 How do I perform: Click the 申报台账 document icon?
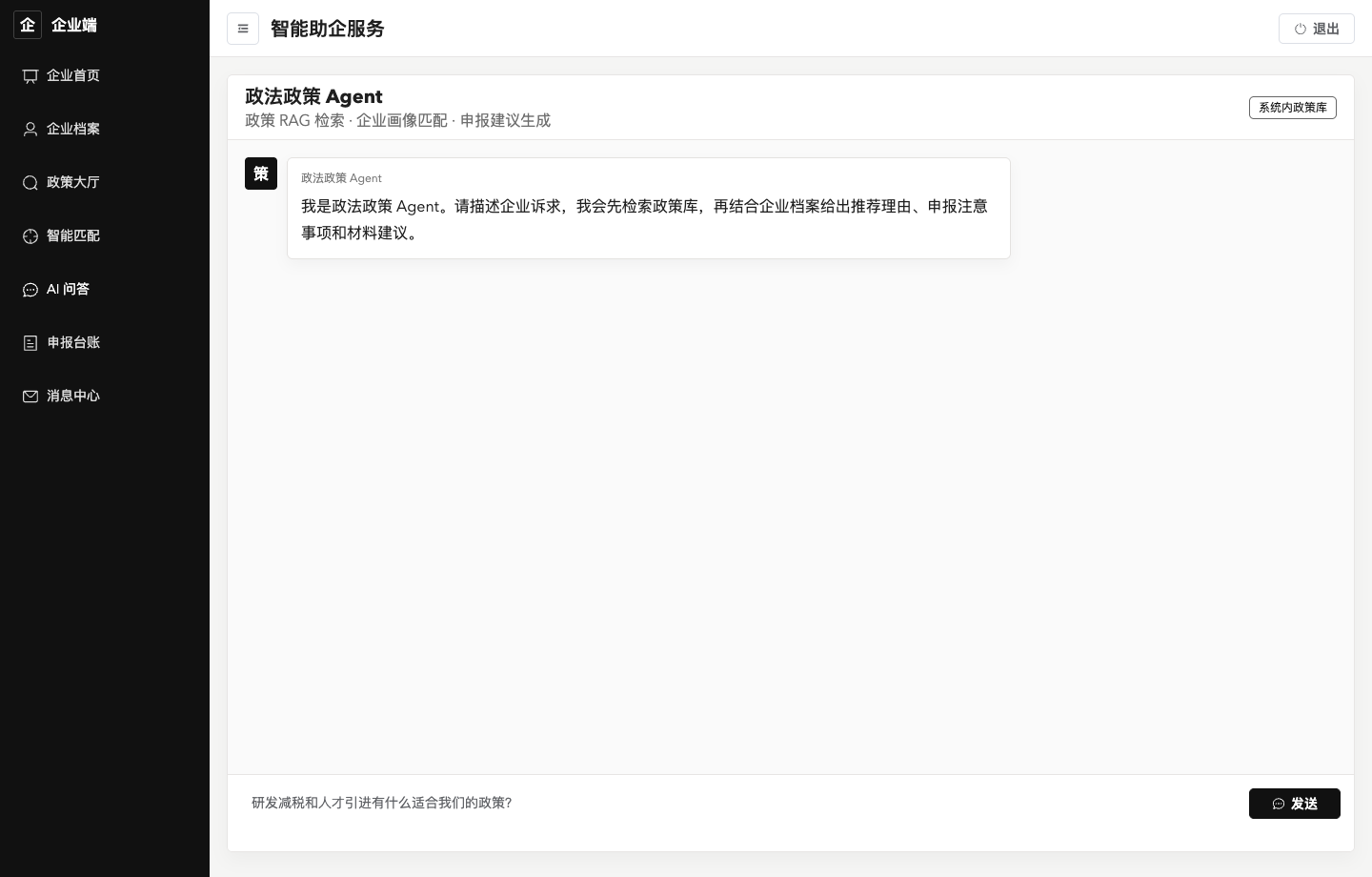30,343
